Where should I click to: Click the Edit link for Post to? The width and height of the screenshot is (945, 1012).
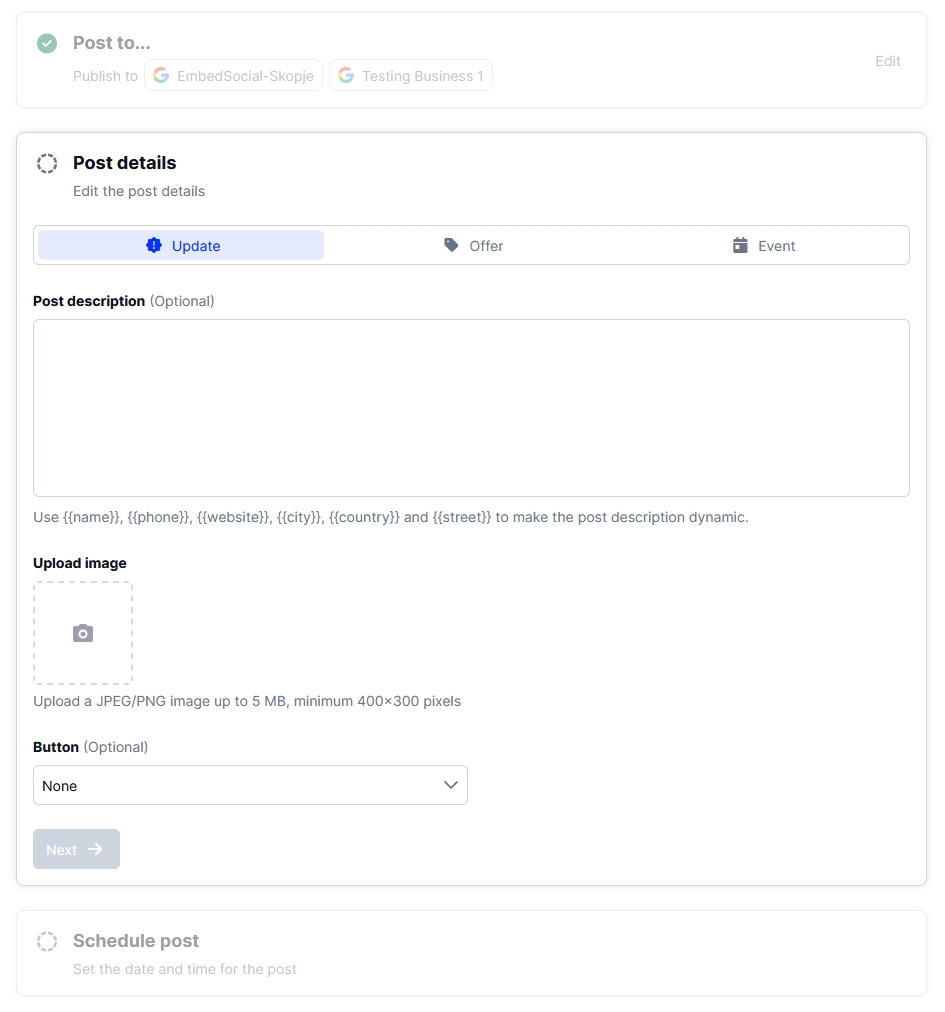888,61
